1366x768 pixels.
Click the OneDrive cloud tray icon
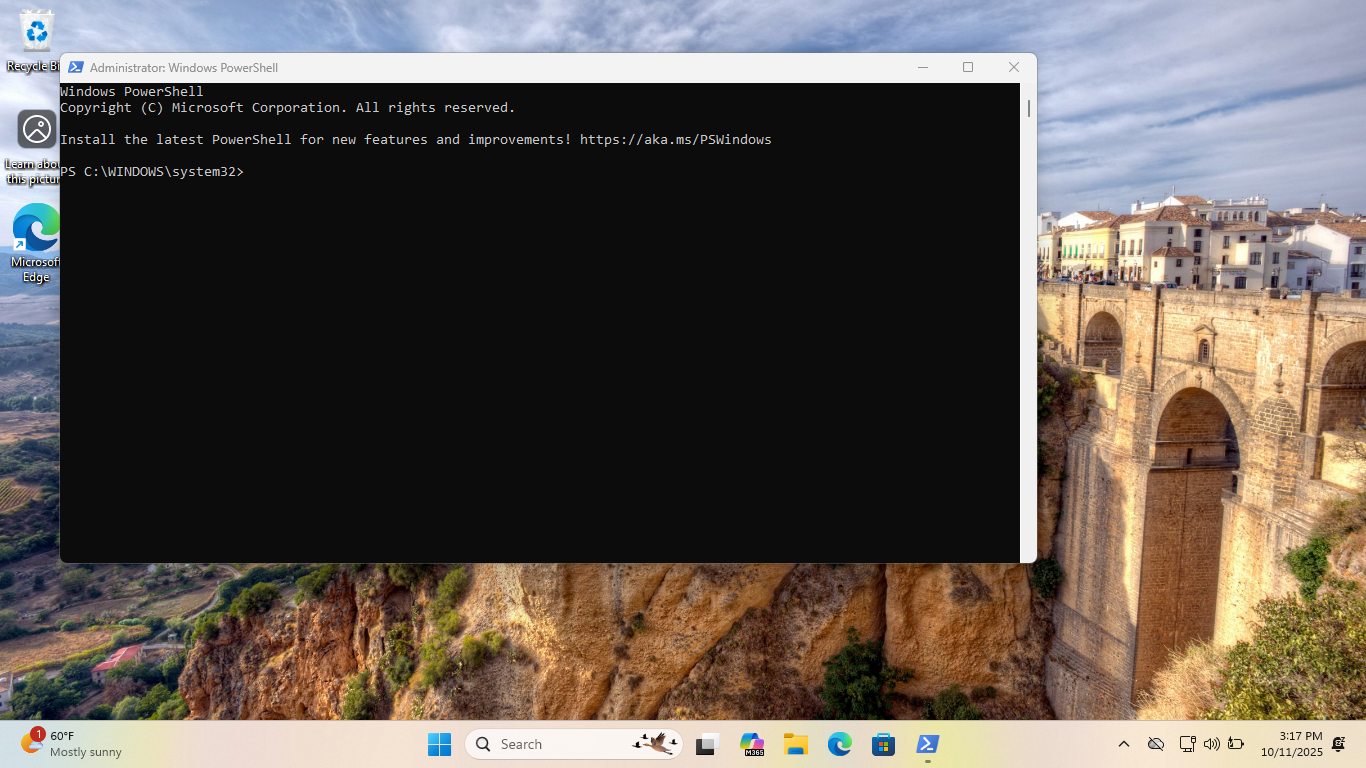1156,744
